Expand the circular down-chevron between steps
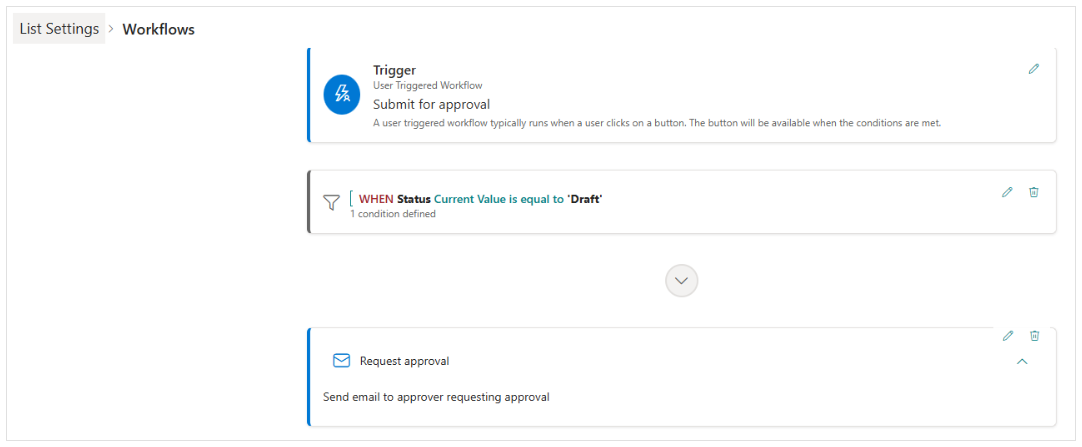Screen dimensions: 1082x447 682,281
